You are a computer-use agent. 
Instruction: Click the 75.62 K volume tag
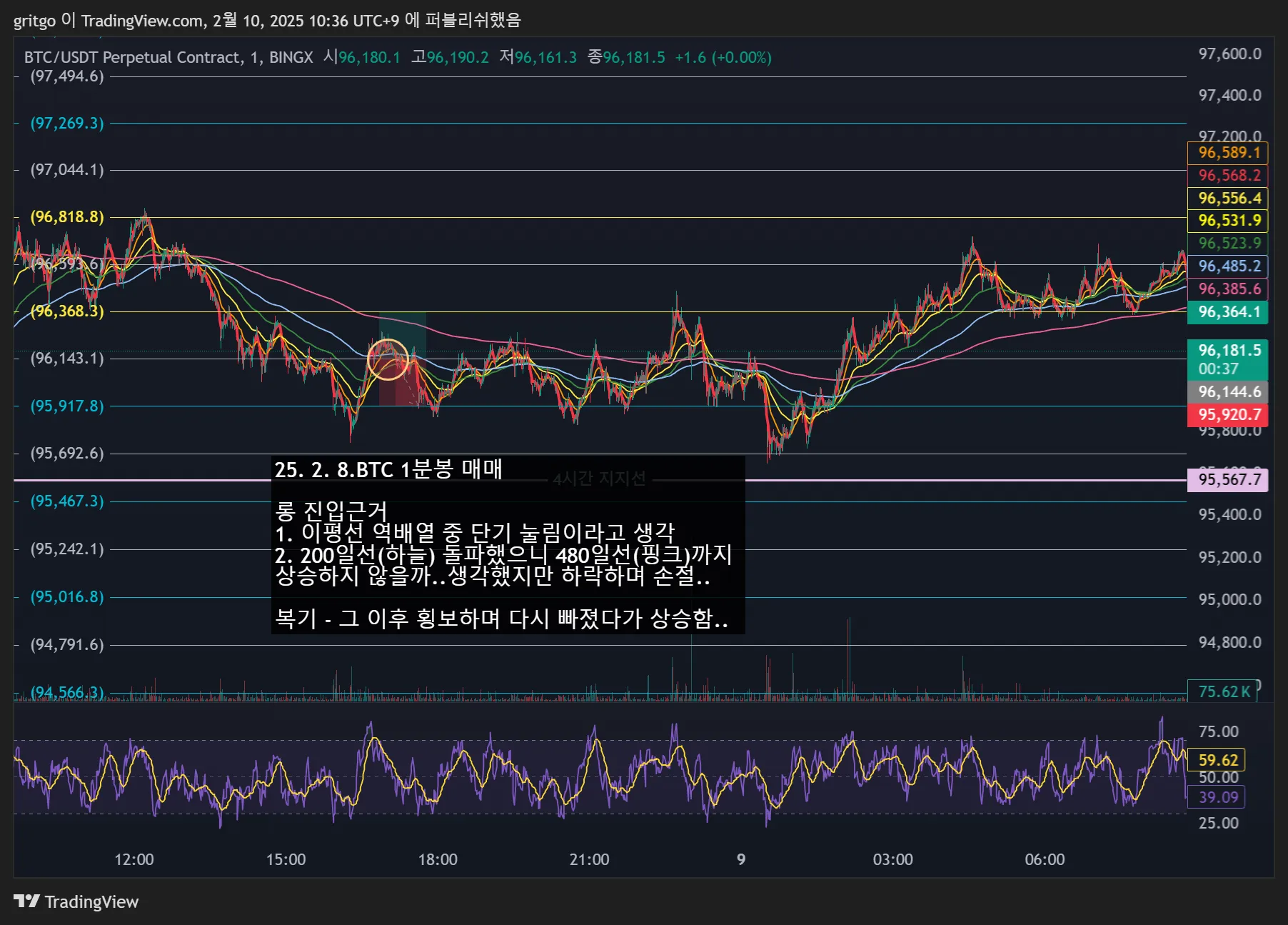coord(1223,691)
